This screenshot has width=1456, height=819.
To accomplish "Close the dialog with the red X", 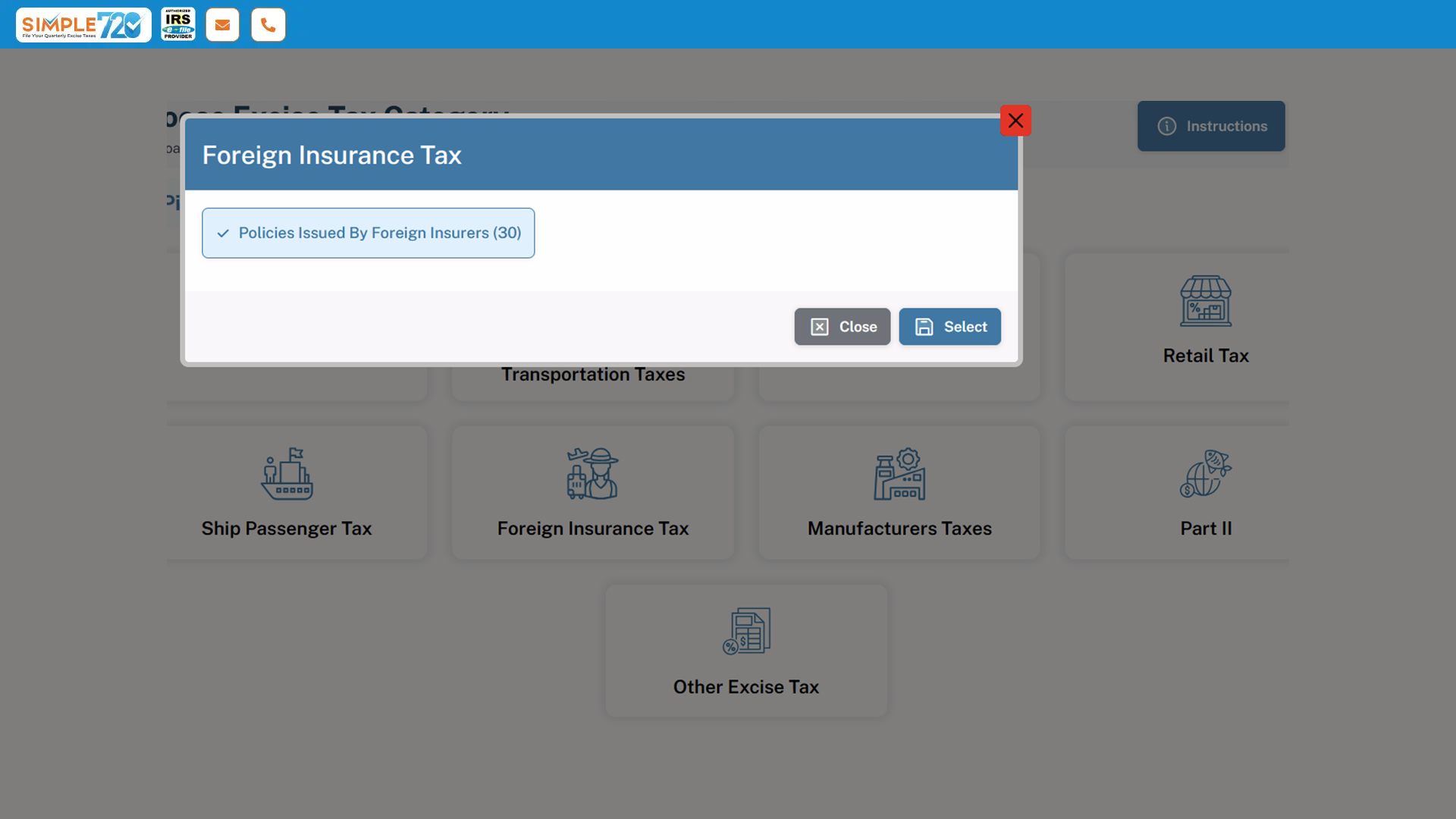I will point(1015,121).
